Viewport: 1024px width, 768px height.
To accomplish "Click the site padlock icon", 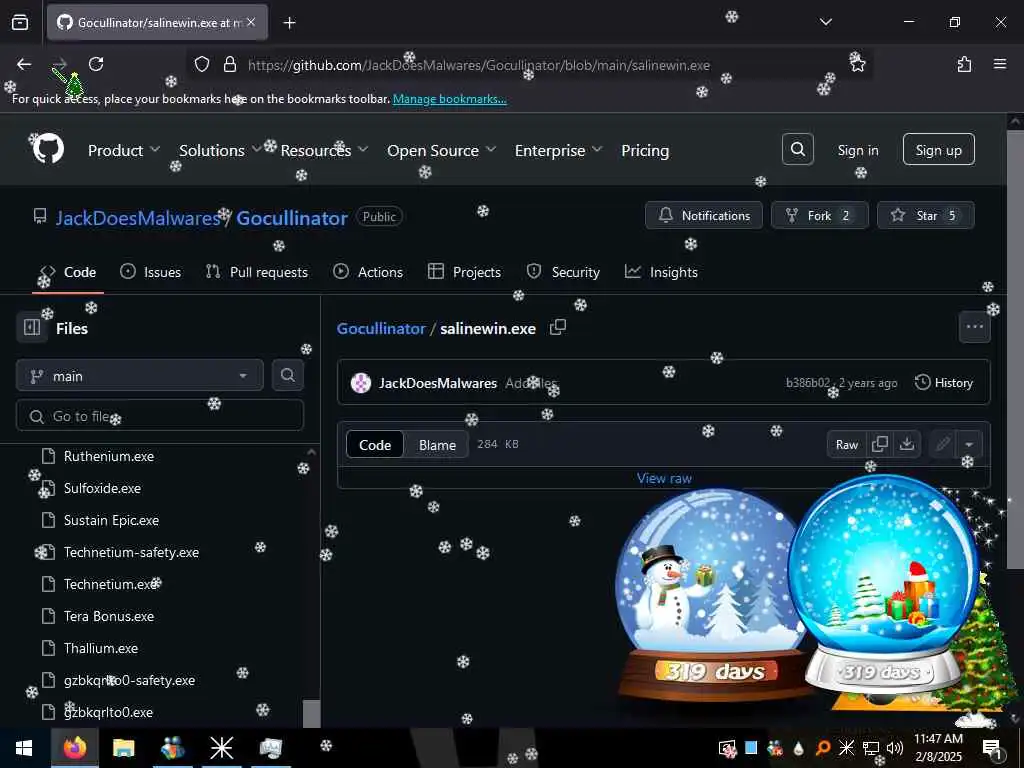I will 229,64.
